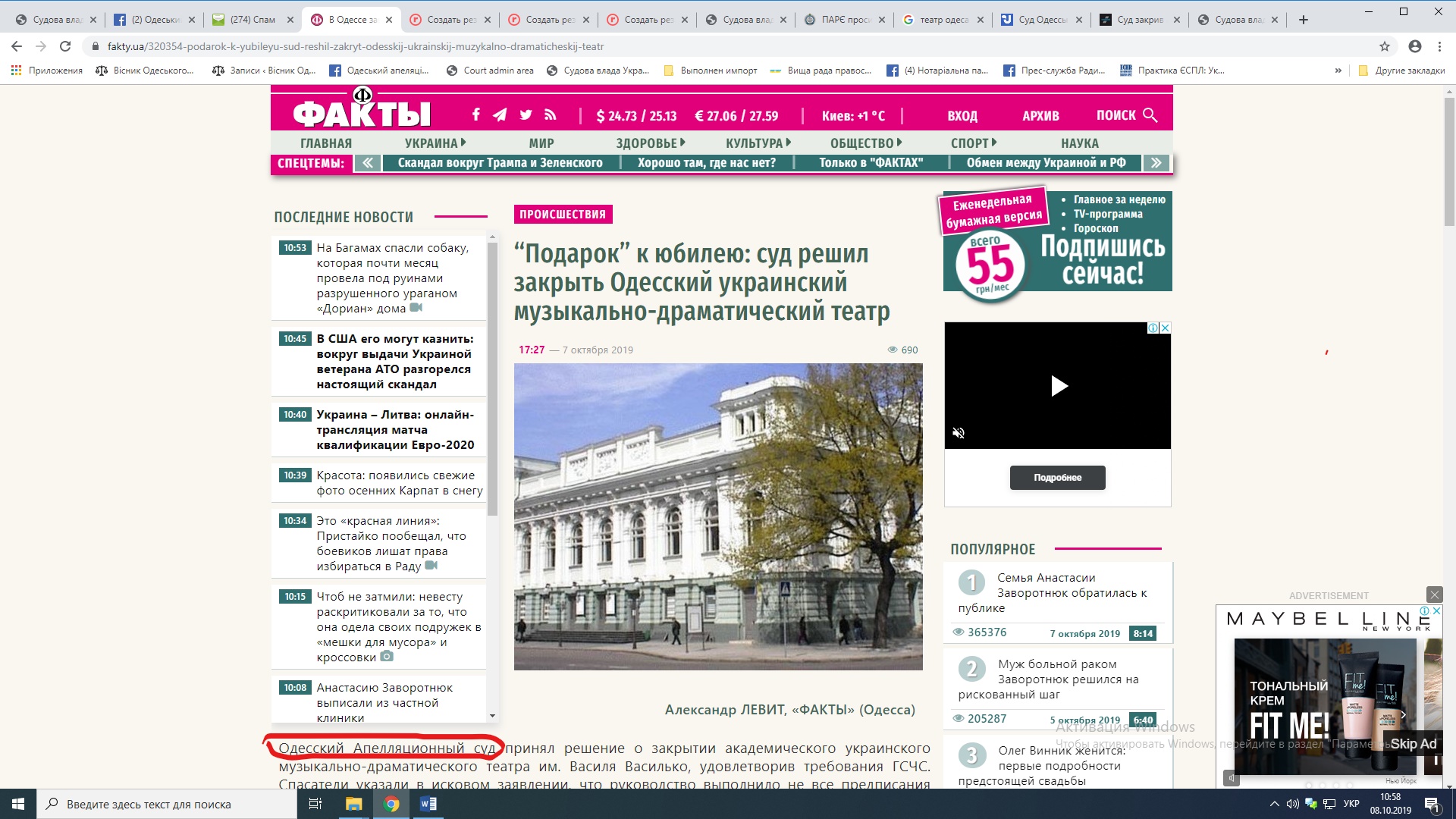
Task: Click the news list scrollbar down arrow
Action: 492,716
